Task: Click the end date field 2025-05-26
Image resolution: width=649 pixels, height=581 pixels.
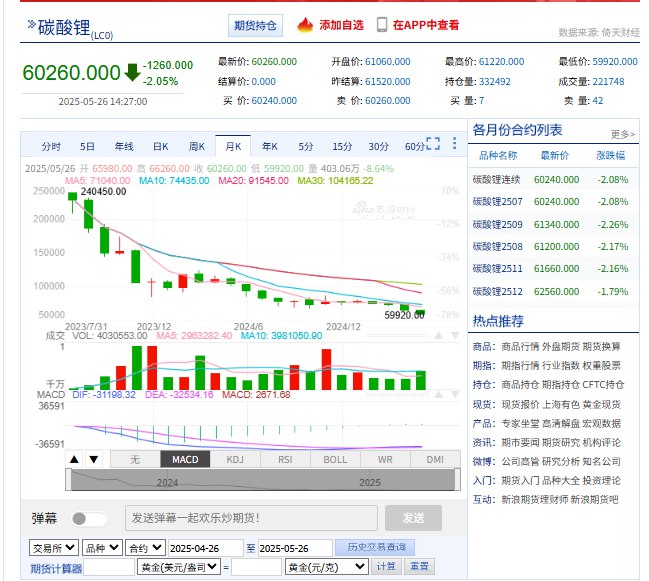Action: click(295, 548)
